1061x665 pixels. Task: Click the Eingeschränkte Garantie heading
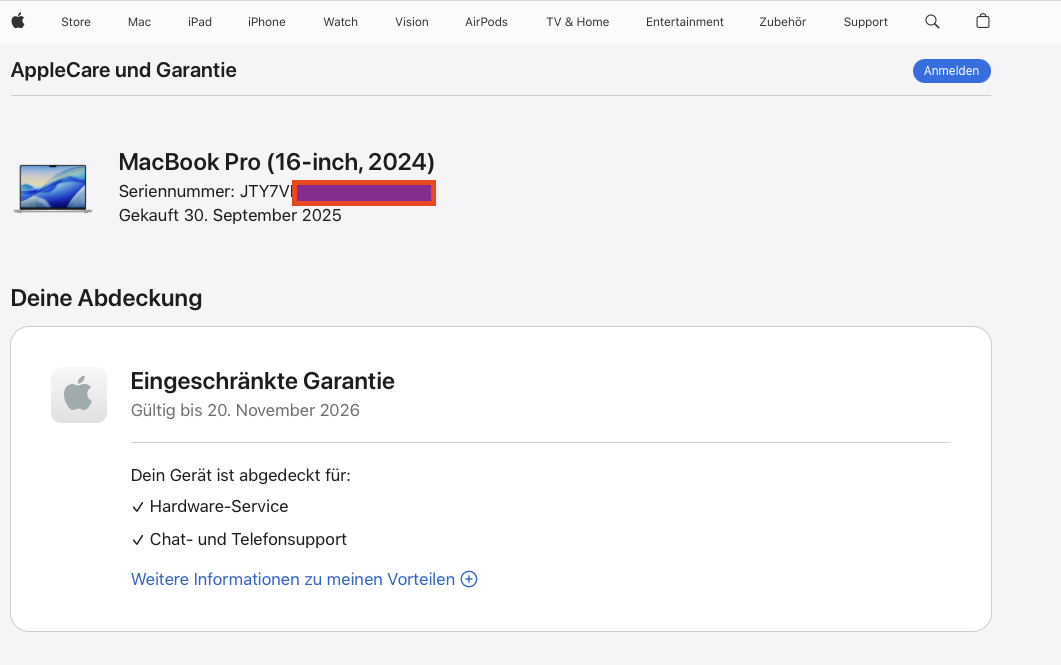point(263,381)
